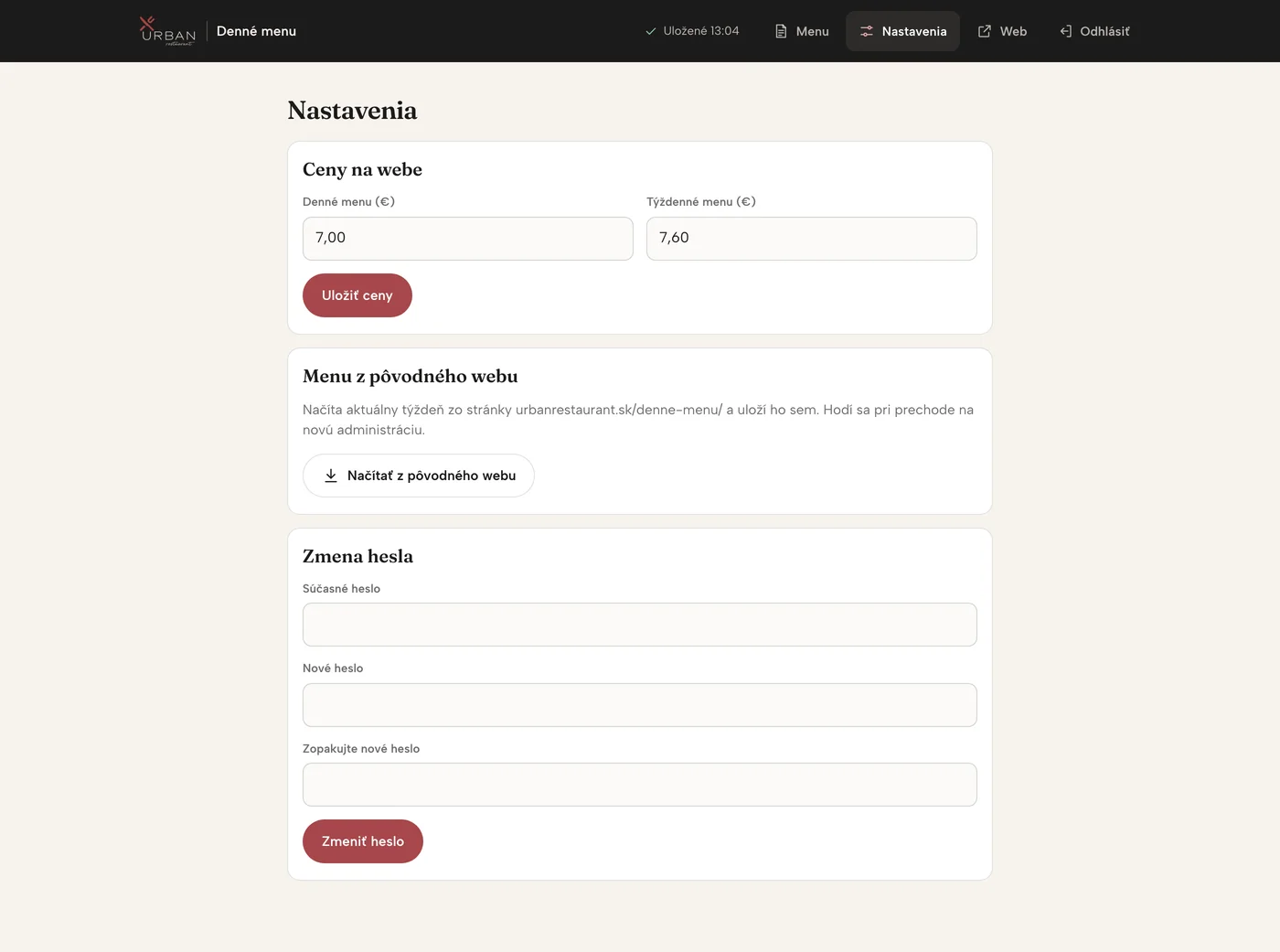Click the Zopakujte nové heslo label

point(361,749)
